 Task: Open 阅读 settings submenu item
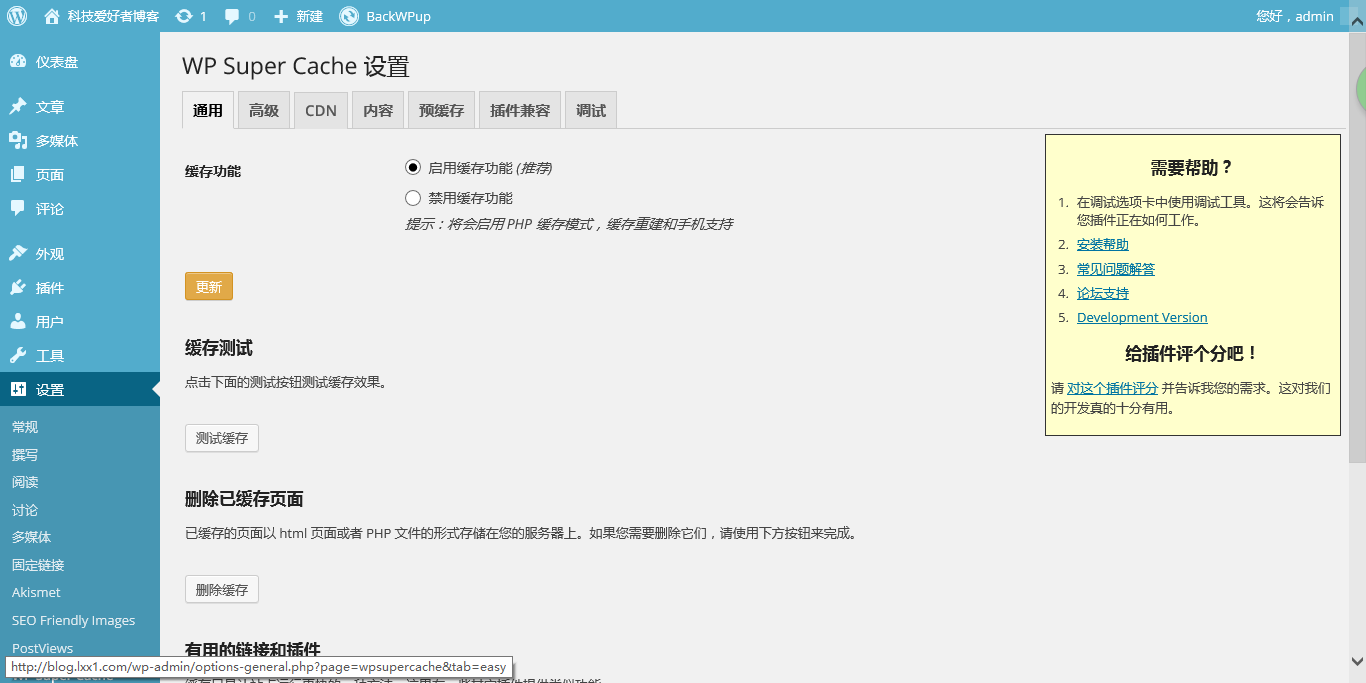25,482
